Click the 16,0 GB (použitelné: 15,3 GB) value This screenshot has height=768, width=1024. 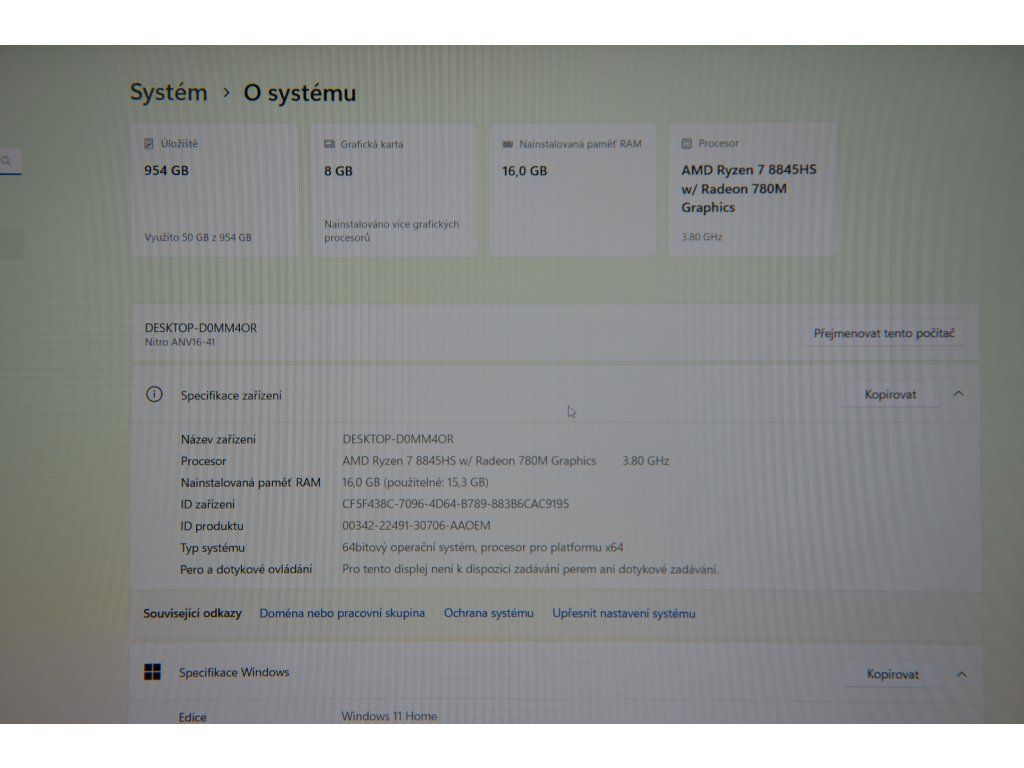coord(415,482)
